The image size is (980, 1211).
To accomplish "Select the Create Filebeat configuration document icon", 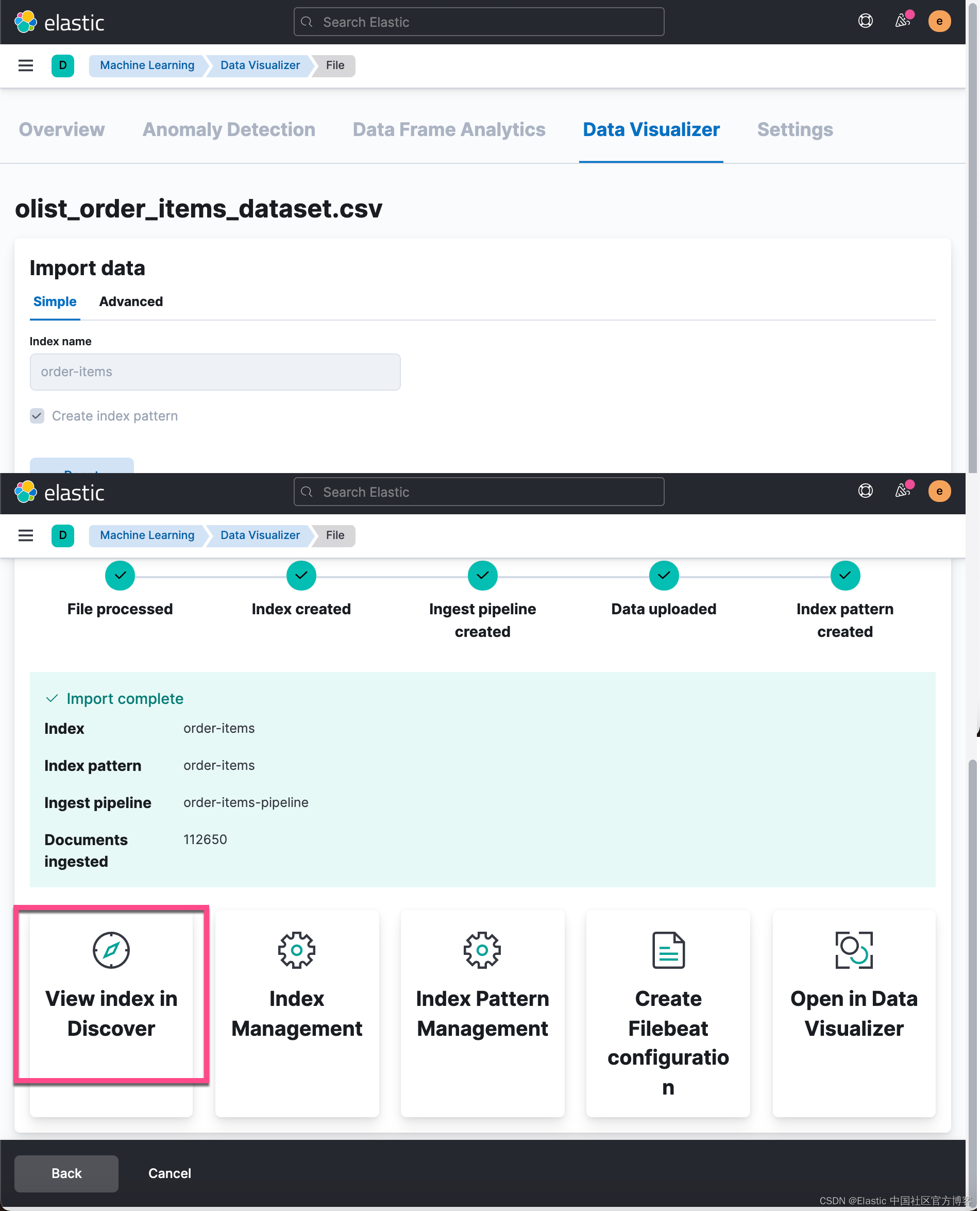I will click(668, 950).
